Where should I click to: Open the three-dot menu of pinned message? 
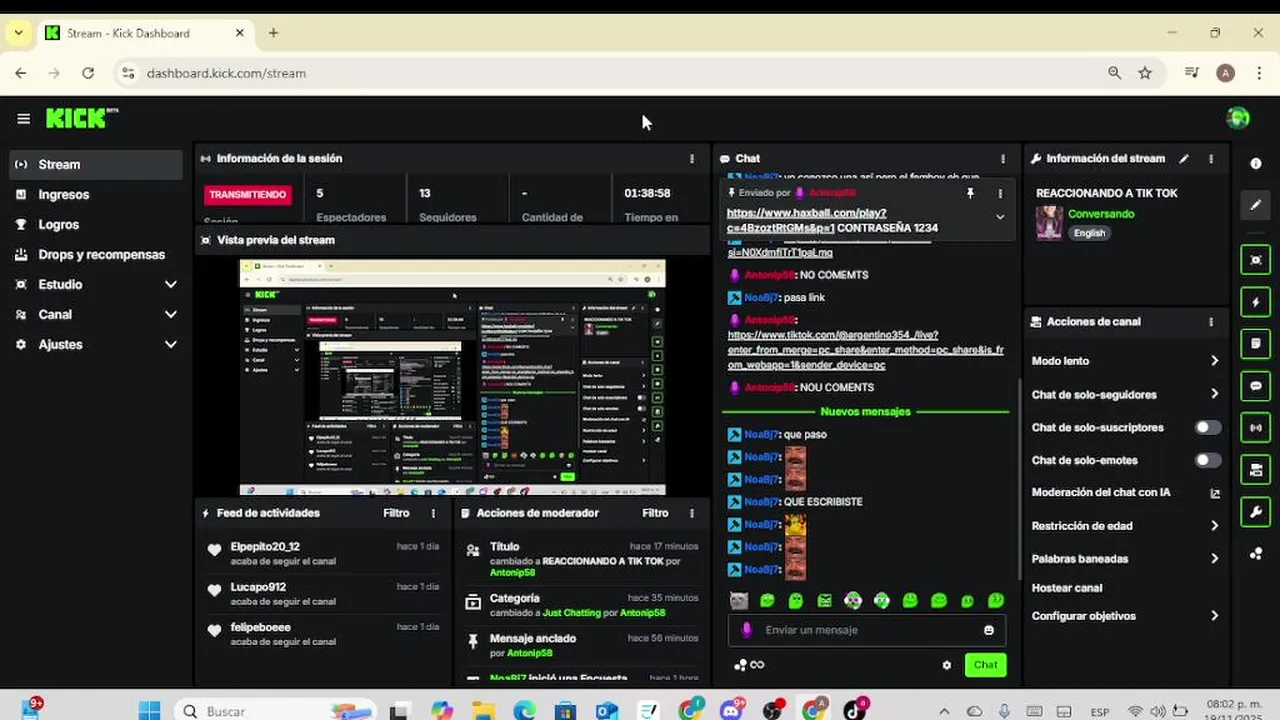coord(1000,193)
